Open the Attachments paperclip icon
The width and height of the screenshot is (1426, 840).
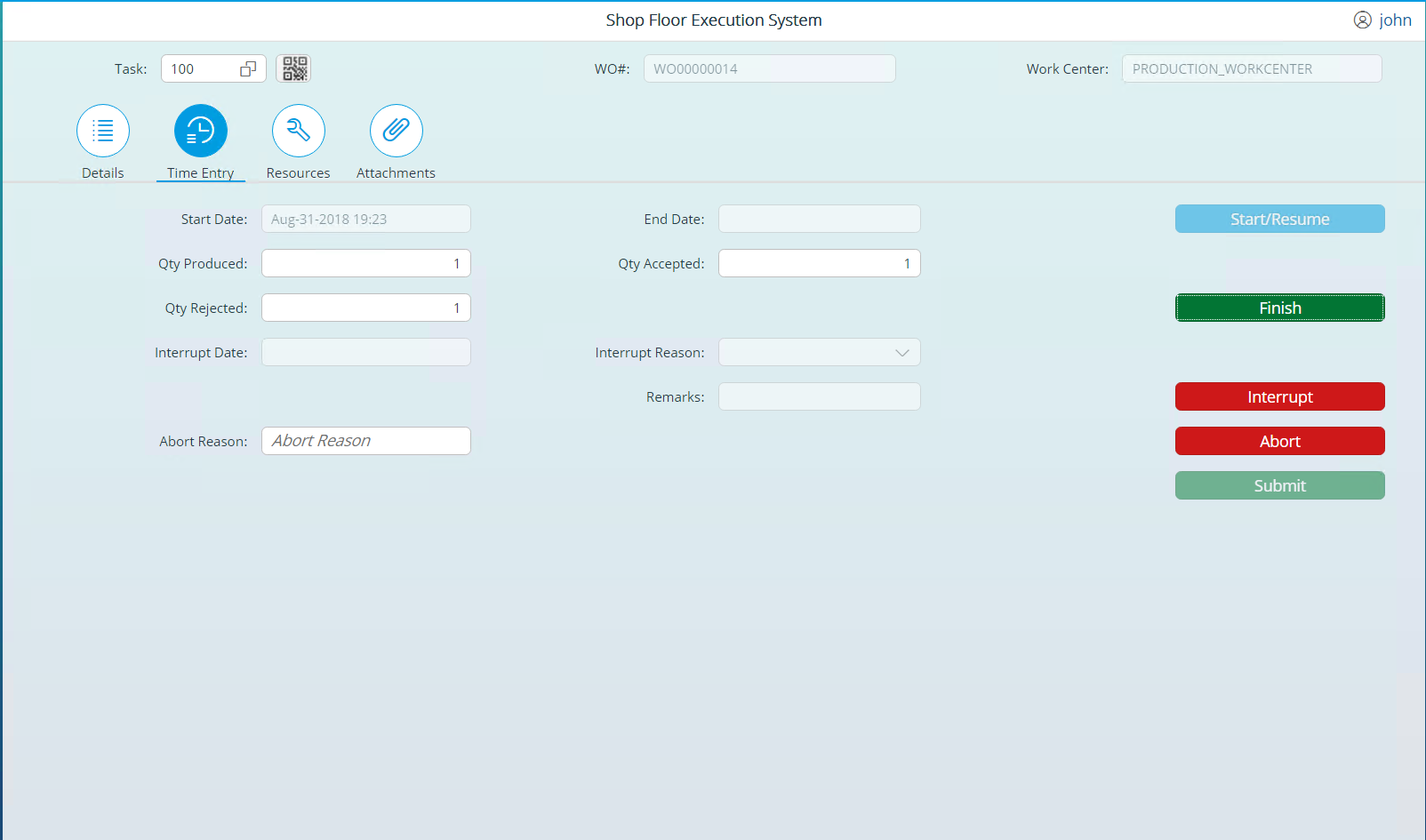point(395,131)
